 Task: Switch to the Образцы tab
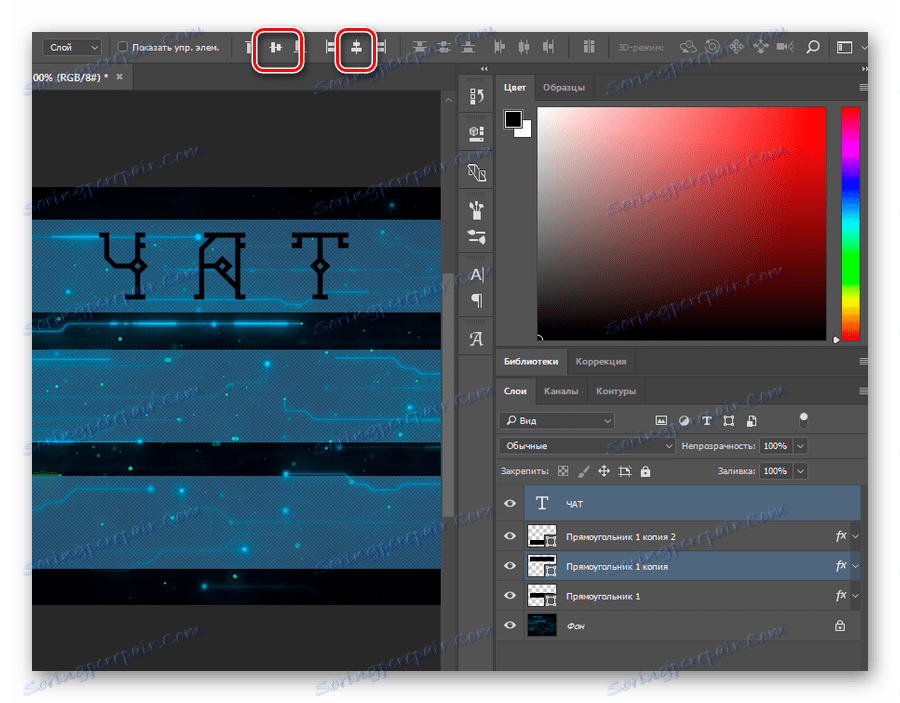[564, 87]
